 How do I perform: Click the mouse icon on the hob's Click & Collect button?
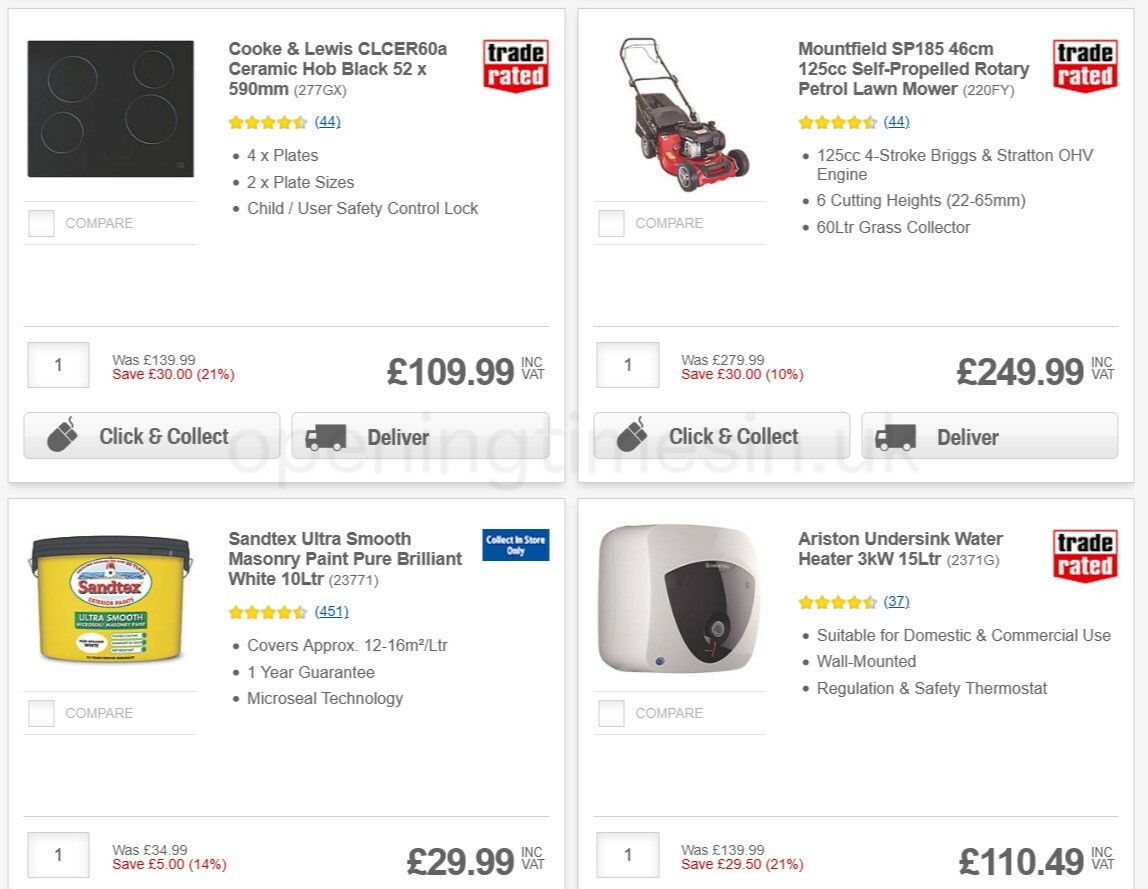pyautogui.click(x=64, y=435)
